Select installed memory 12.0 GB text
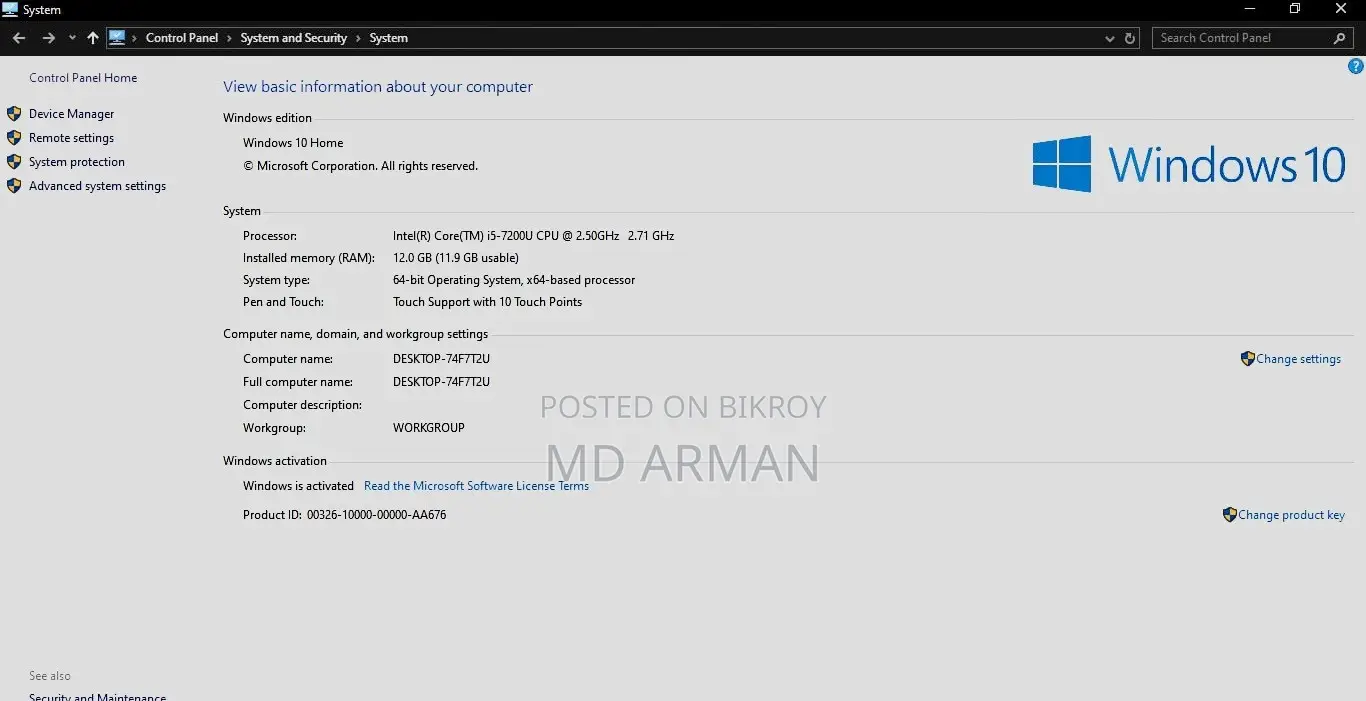The height and width of the screenshot is (701, 1366). (456, 258)
